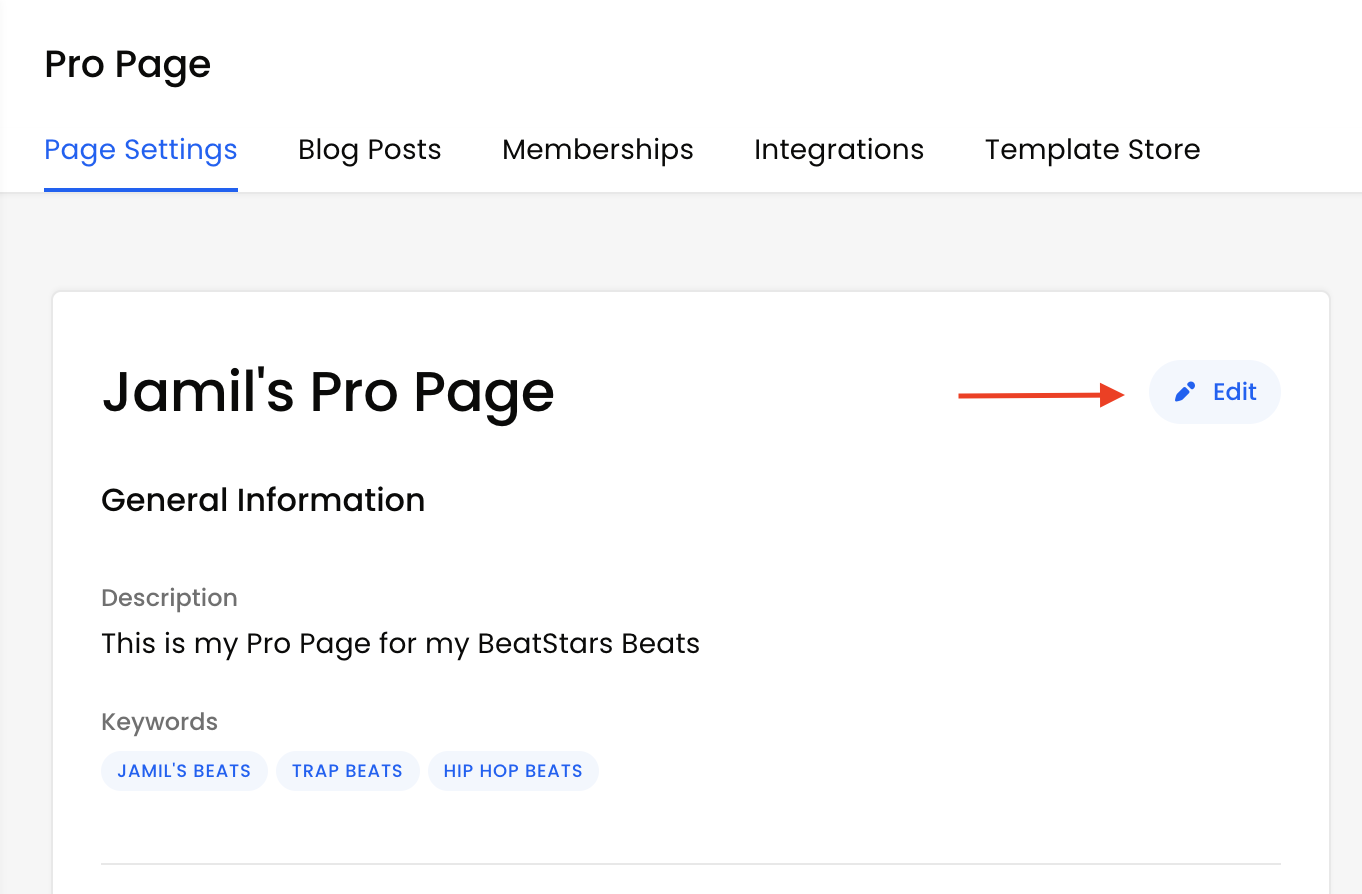This screenshot has height=894, width=1362.
Task: Select the TRAP BEATS keyword tag
Action: [x=347, y=771]
